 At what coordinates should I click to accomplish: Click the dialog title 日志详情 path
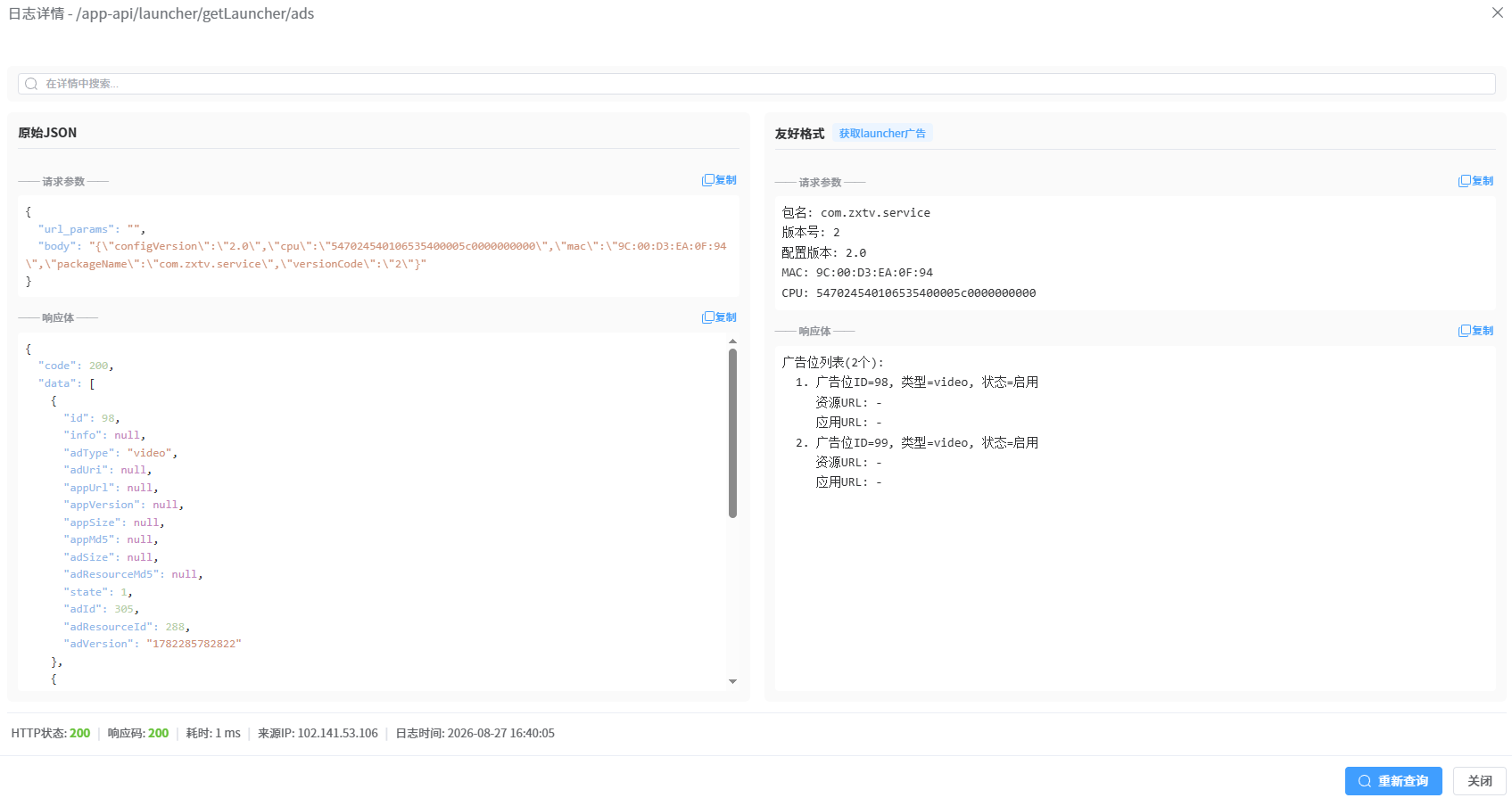(x=161, y=13)
